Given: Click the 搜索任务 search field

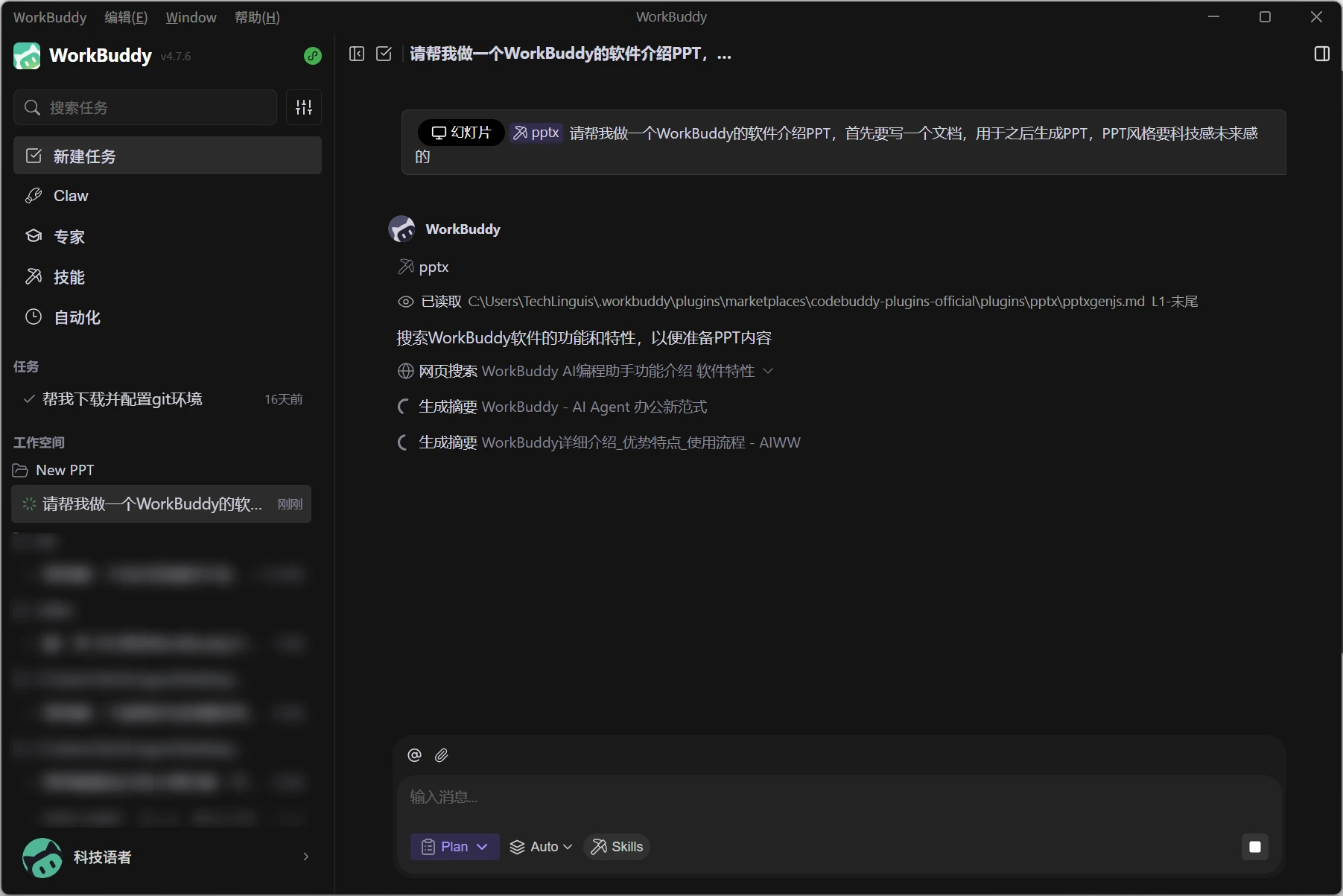Looking at the screenshot, I should click(146, 107).
